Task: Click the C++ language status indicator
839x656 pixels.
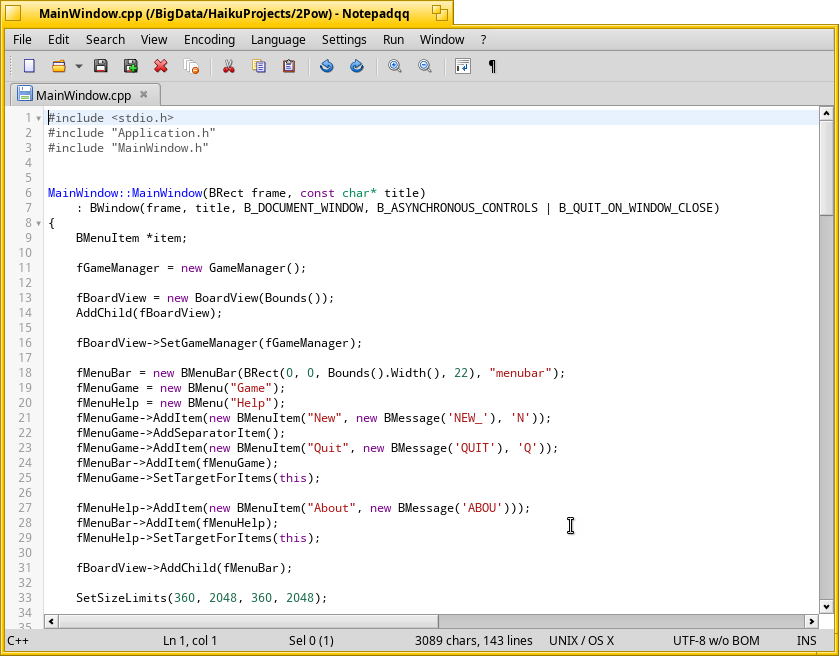Action: pyautogui.click(x=18, y=640)
